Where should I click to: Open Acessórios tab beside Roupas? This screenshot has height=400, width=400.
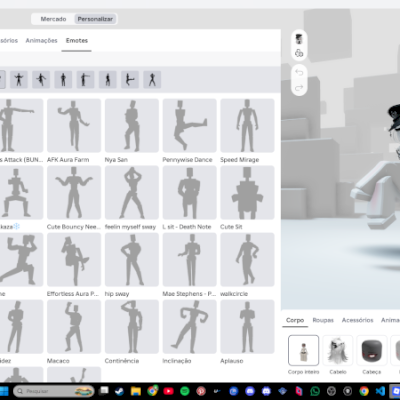click(x=357, y=320)
